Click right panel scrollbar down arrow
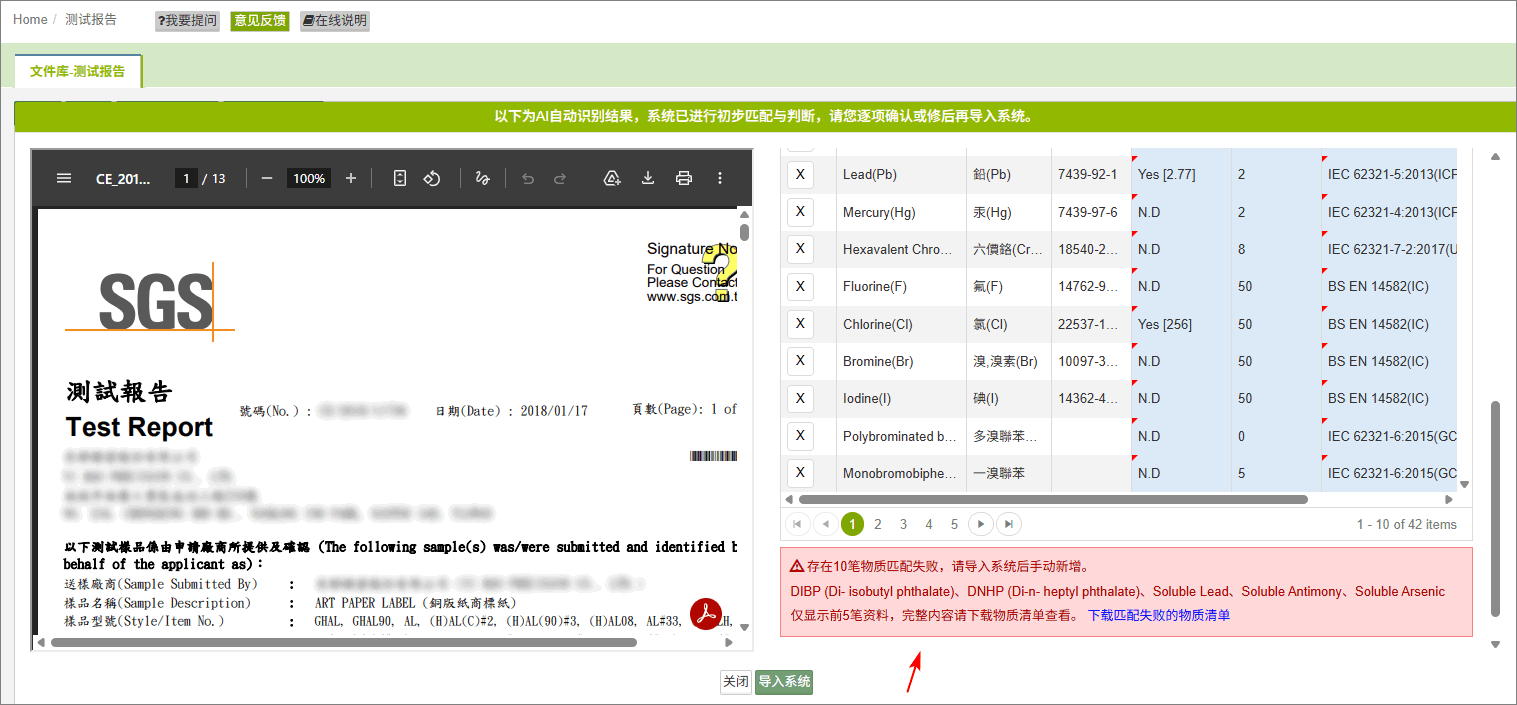 click(x=1496, y=644)
